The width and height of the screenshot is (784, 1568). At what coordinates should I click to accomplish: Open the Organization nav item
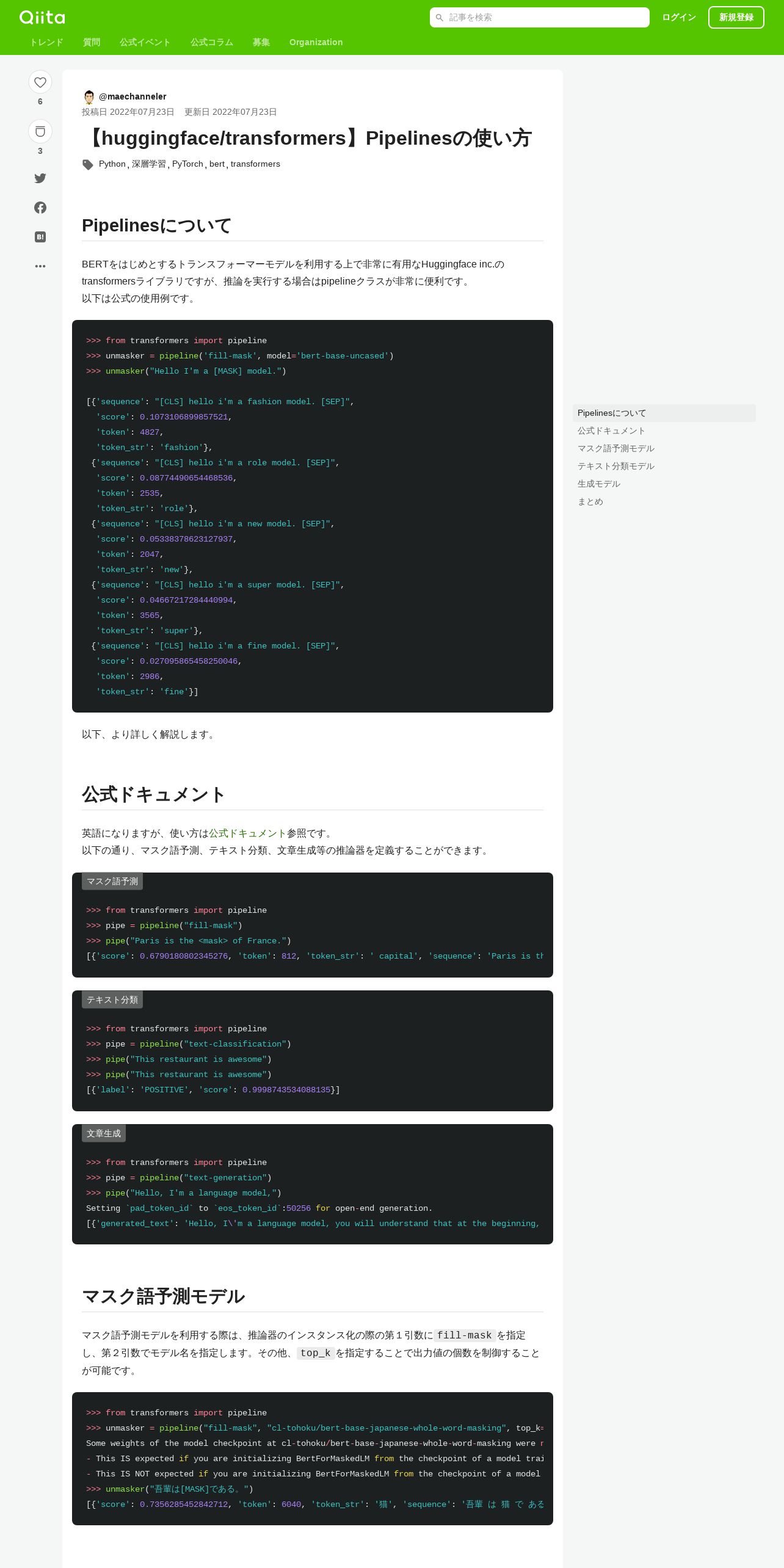click(316, 42)
